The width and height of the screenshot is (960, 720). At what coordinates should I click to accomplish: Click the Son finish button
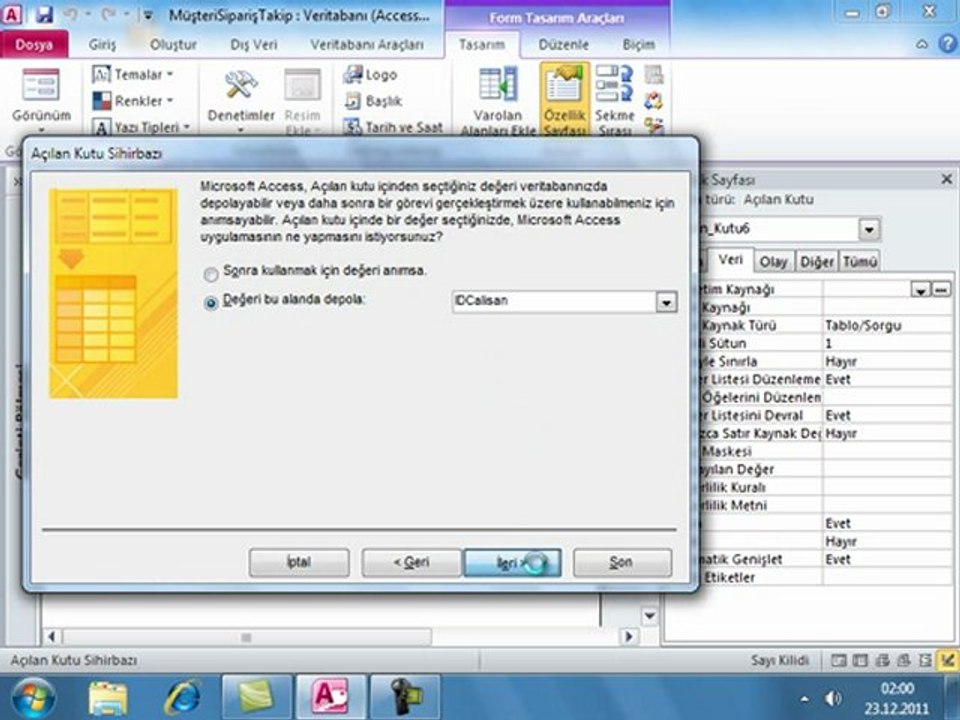pos(622,562)
